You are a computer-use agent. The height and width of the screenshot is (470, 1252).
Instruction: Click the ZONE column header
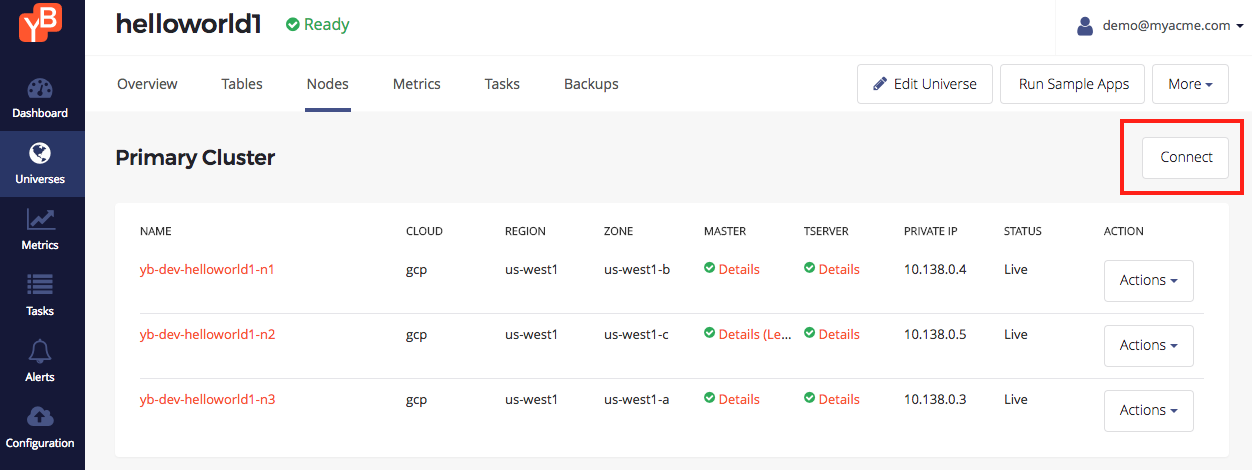coord(618,231)
